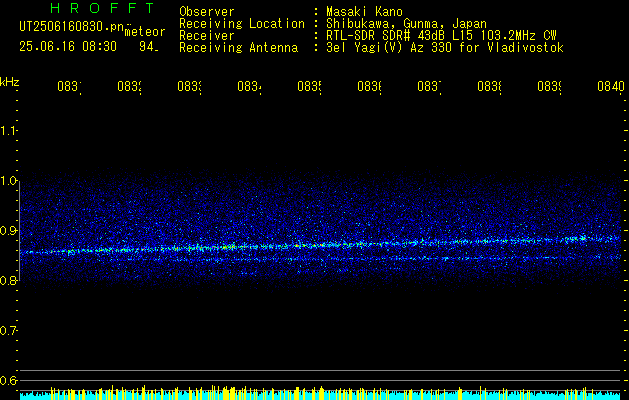Click the cyan and yellow signal level graph

click(320, 393)
